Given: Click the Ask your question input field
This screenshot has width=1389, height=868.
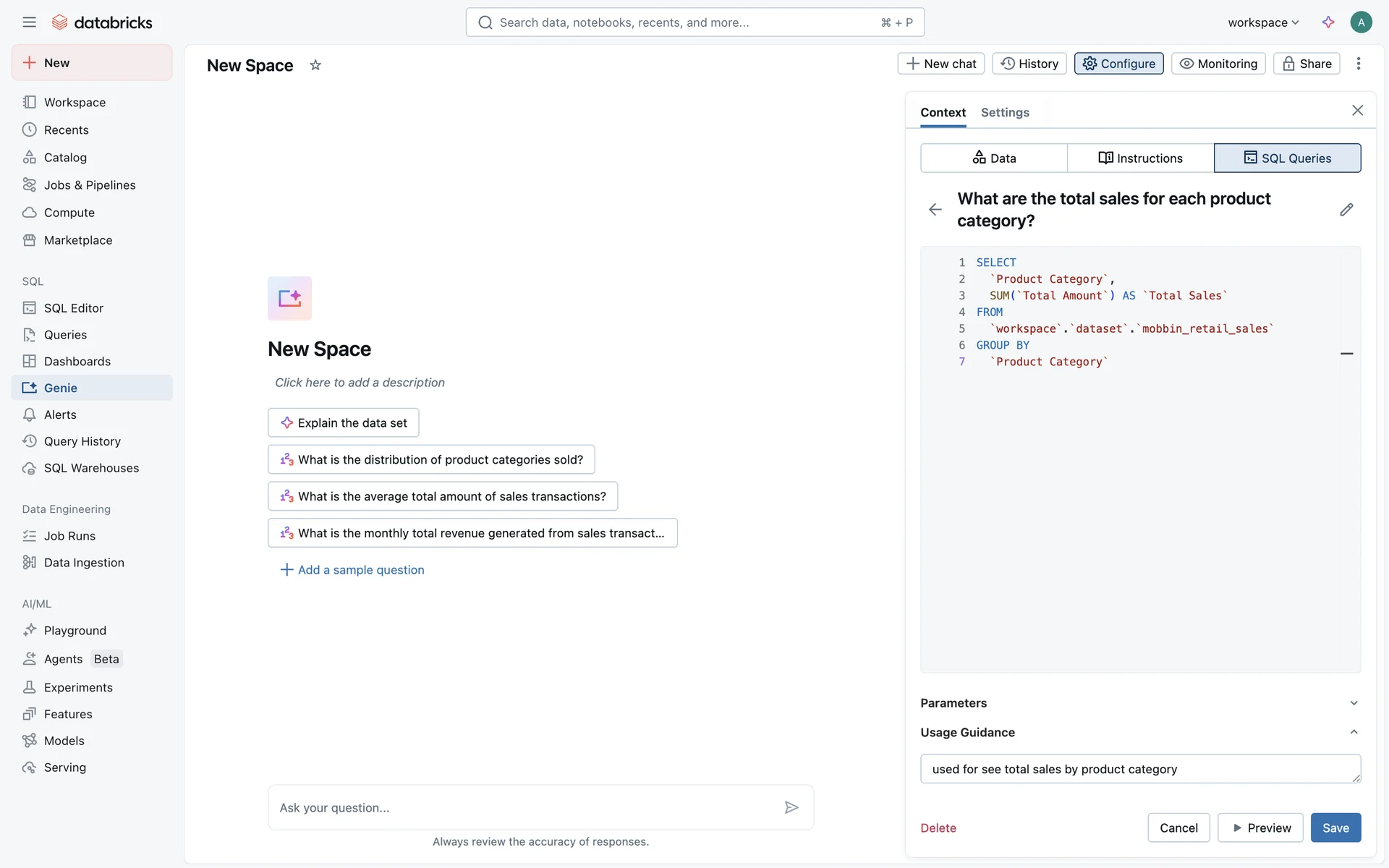Looking at the screenshot, I should [x=524, y=807].
